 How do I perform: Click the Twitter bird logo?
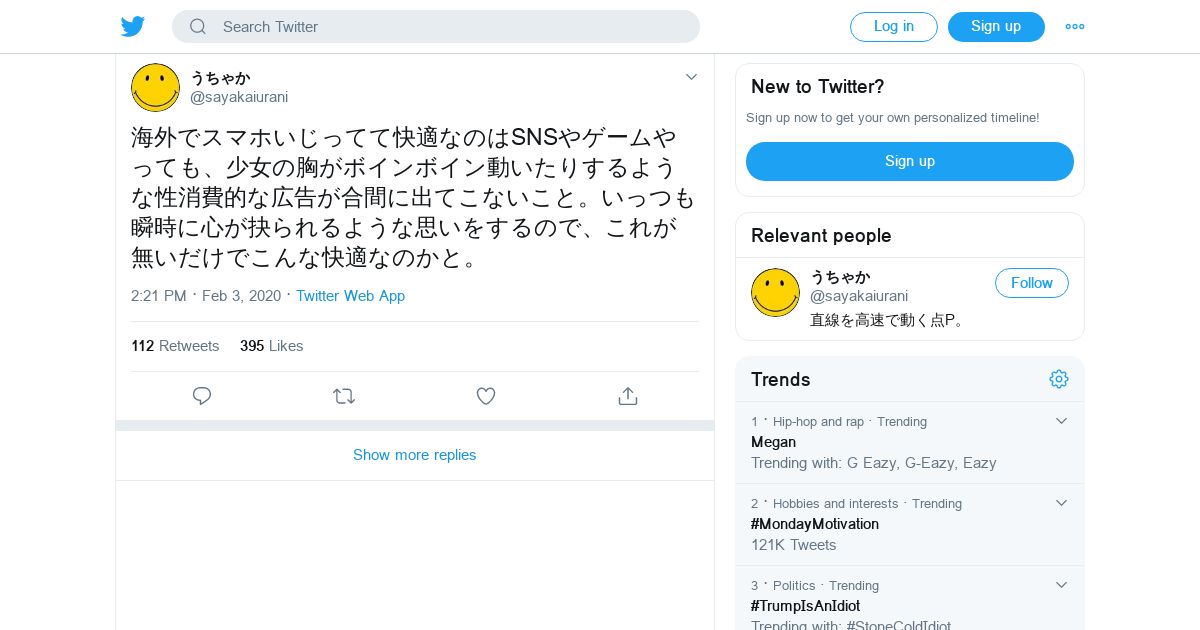coord(133,27)
